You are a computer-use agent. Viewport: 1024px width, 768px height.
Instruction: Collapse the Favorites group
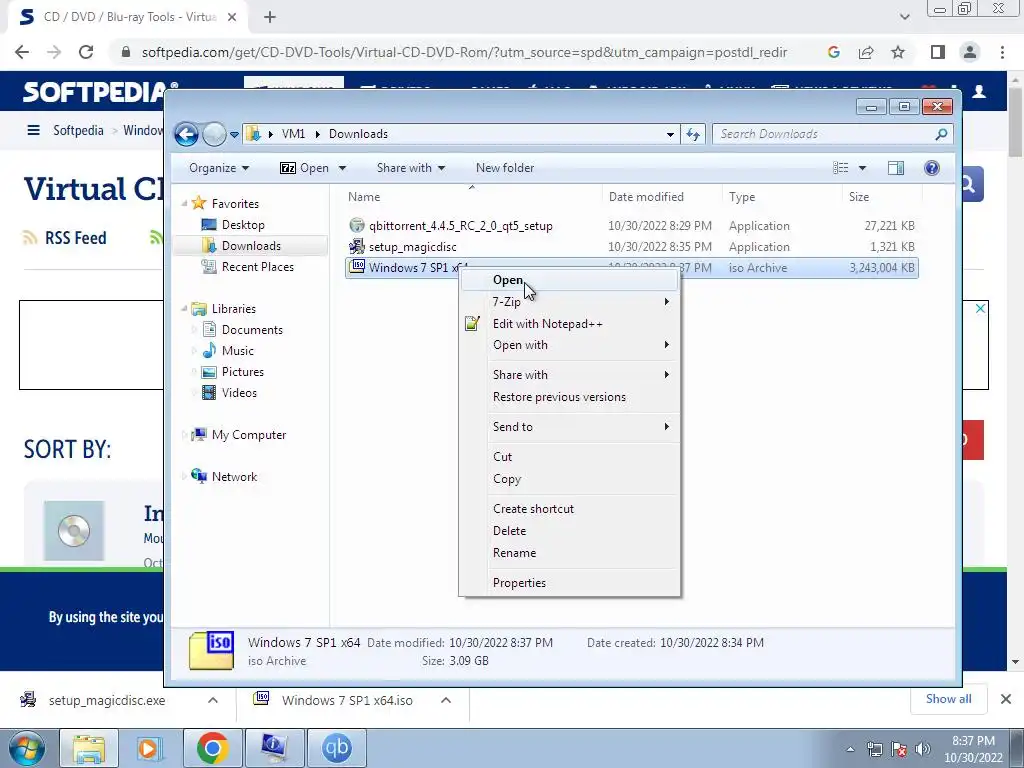pyautogui.click(x=184, y=204)
